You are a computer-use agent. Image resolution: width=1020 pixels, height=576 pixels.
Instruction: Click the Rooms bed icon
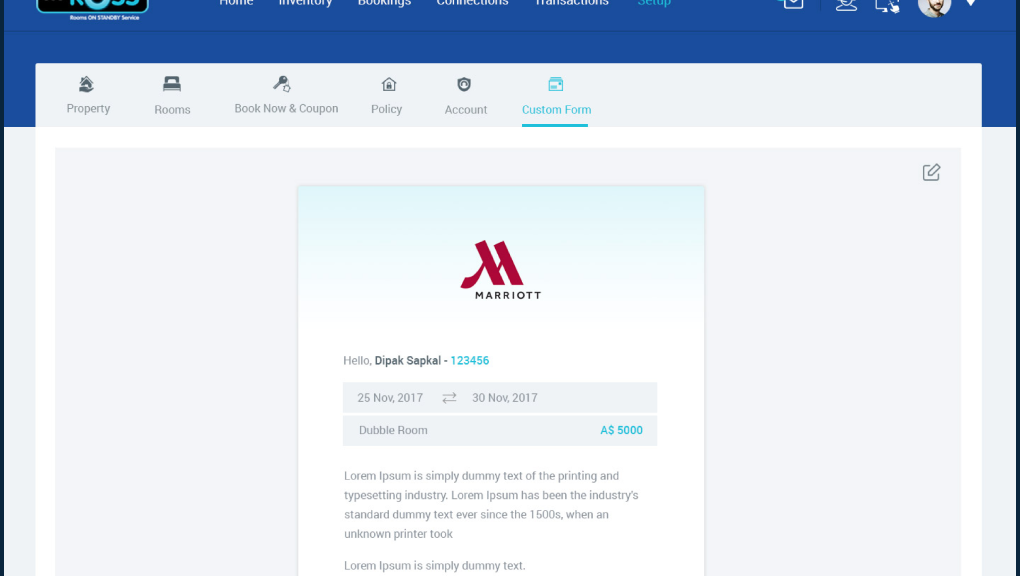172,84
